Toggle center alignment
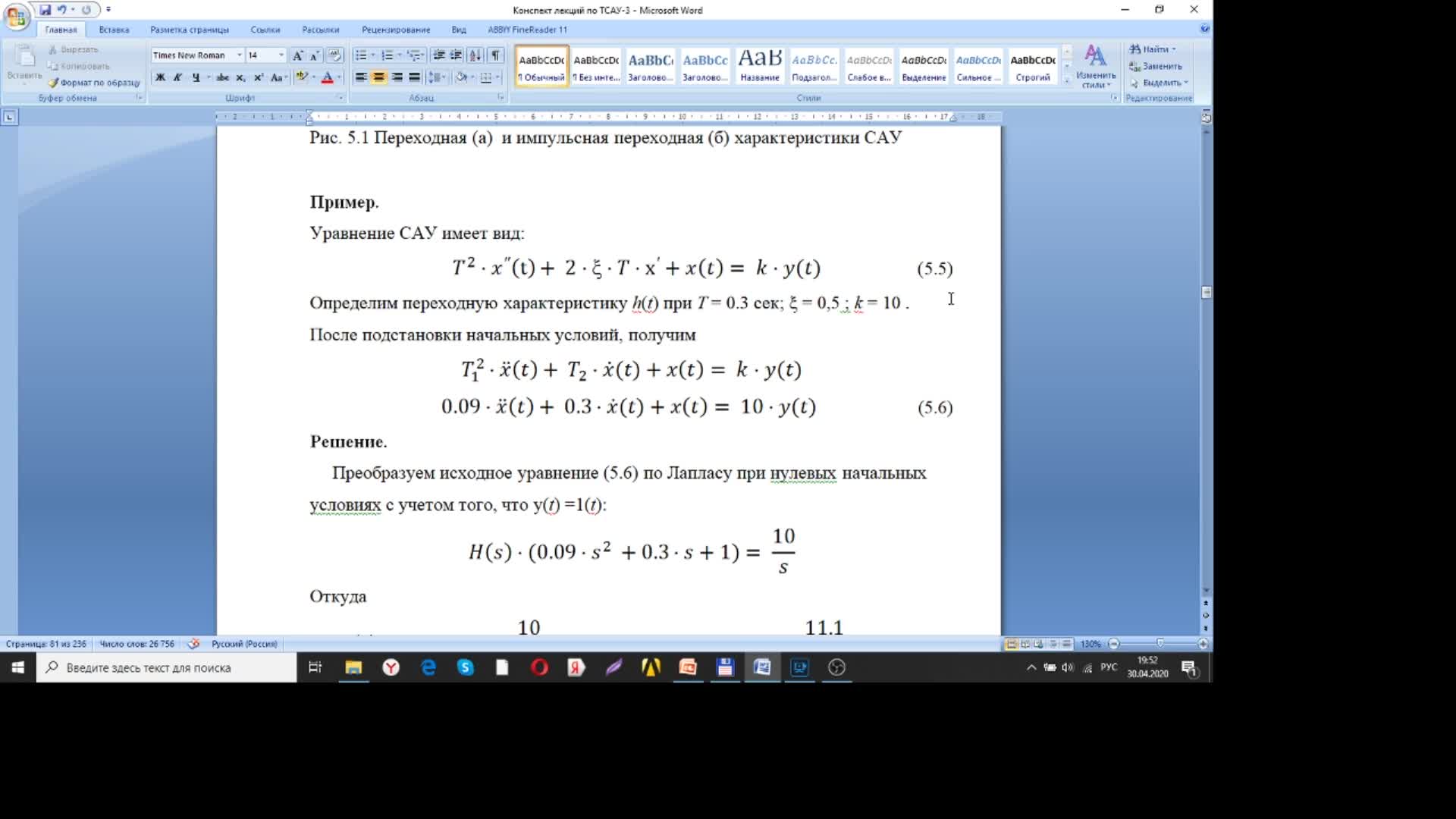The width and height of the screenshot is (1456, 819). (x=378, y=77)
